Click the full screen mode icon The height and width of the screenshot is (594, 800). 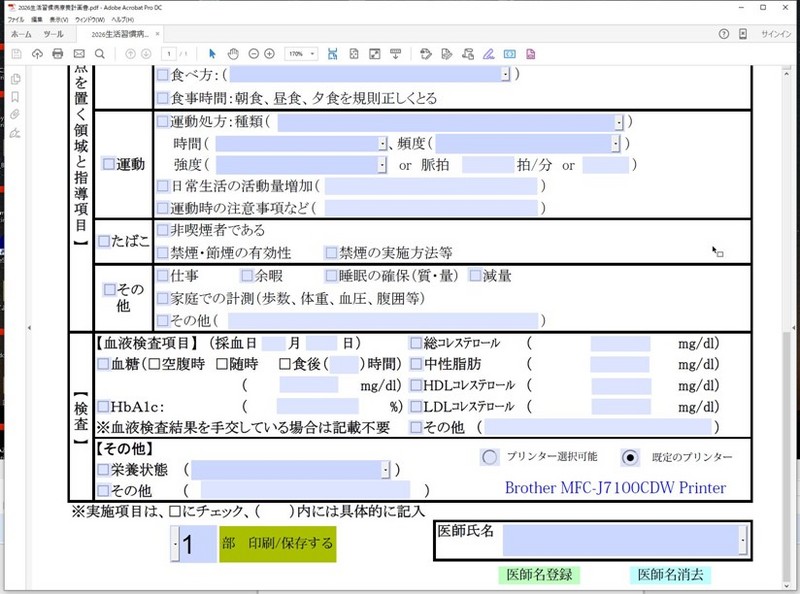pyautogui.click(x=374, y=54)
